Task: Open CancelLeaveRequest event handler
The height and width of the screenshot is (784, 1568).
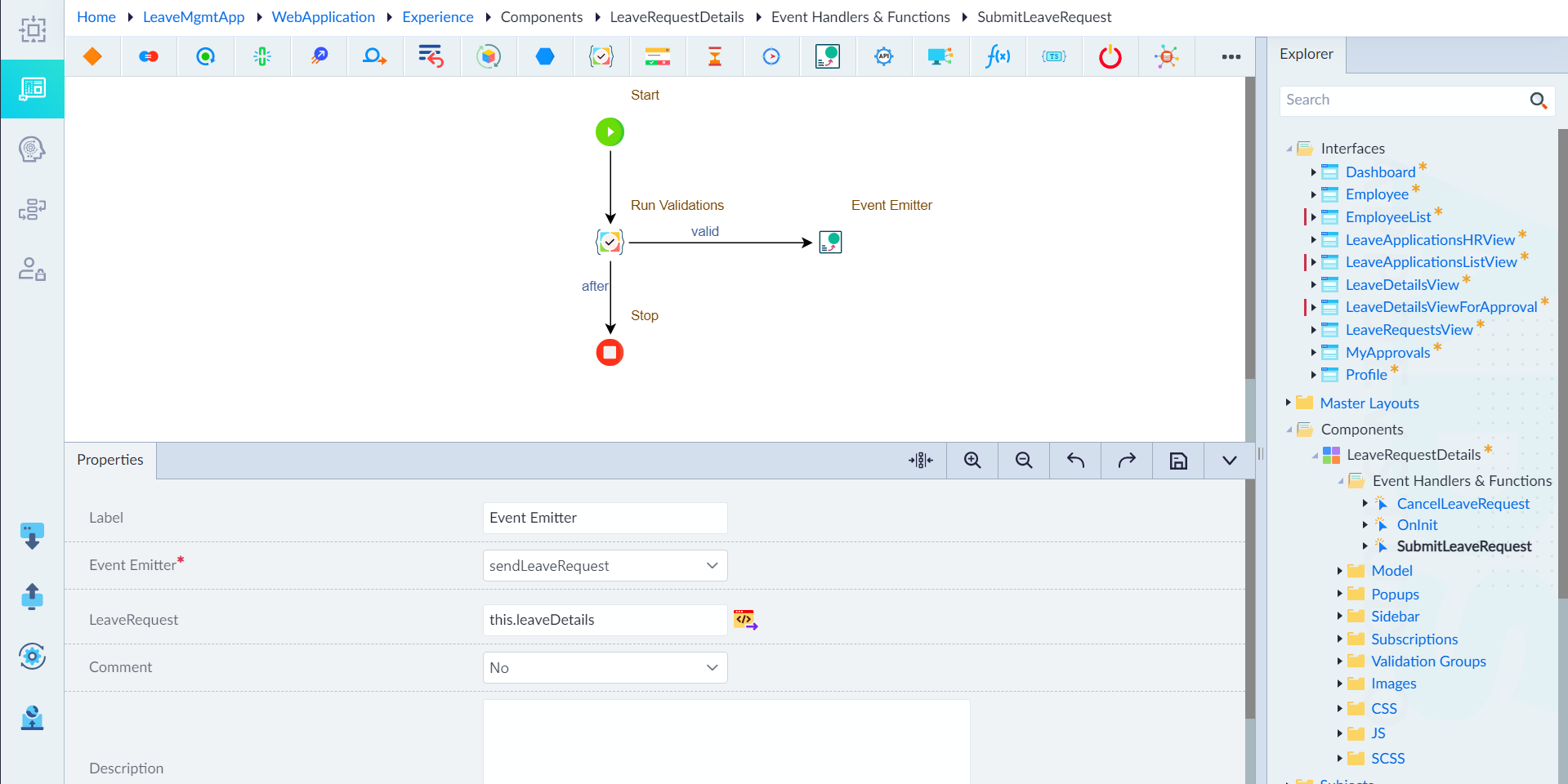Action: (1463, 504)
